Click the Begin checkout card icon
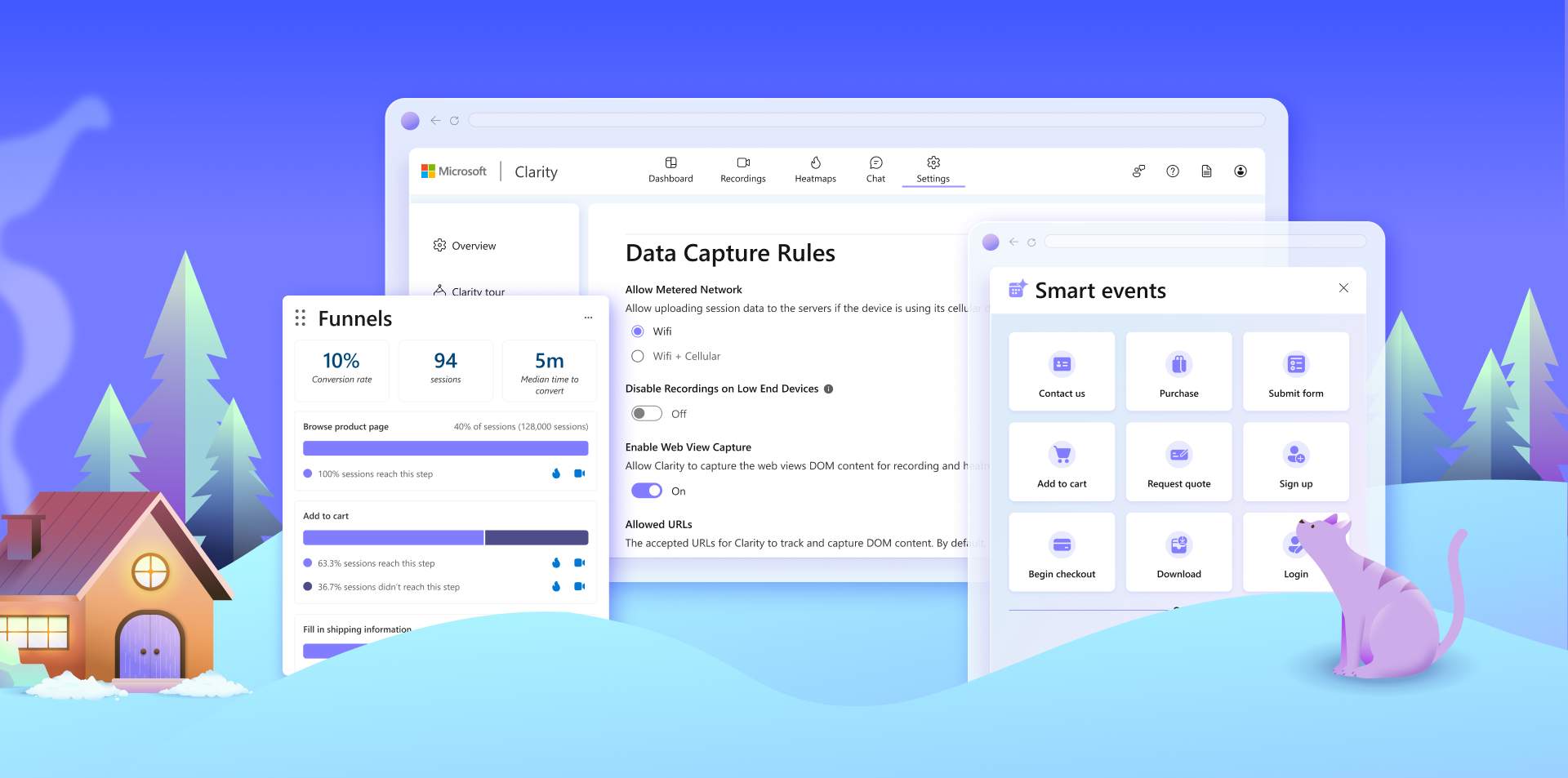This screenshot has height=778, width=1568. tap(1062, 545)
